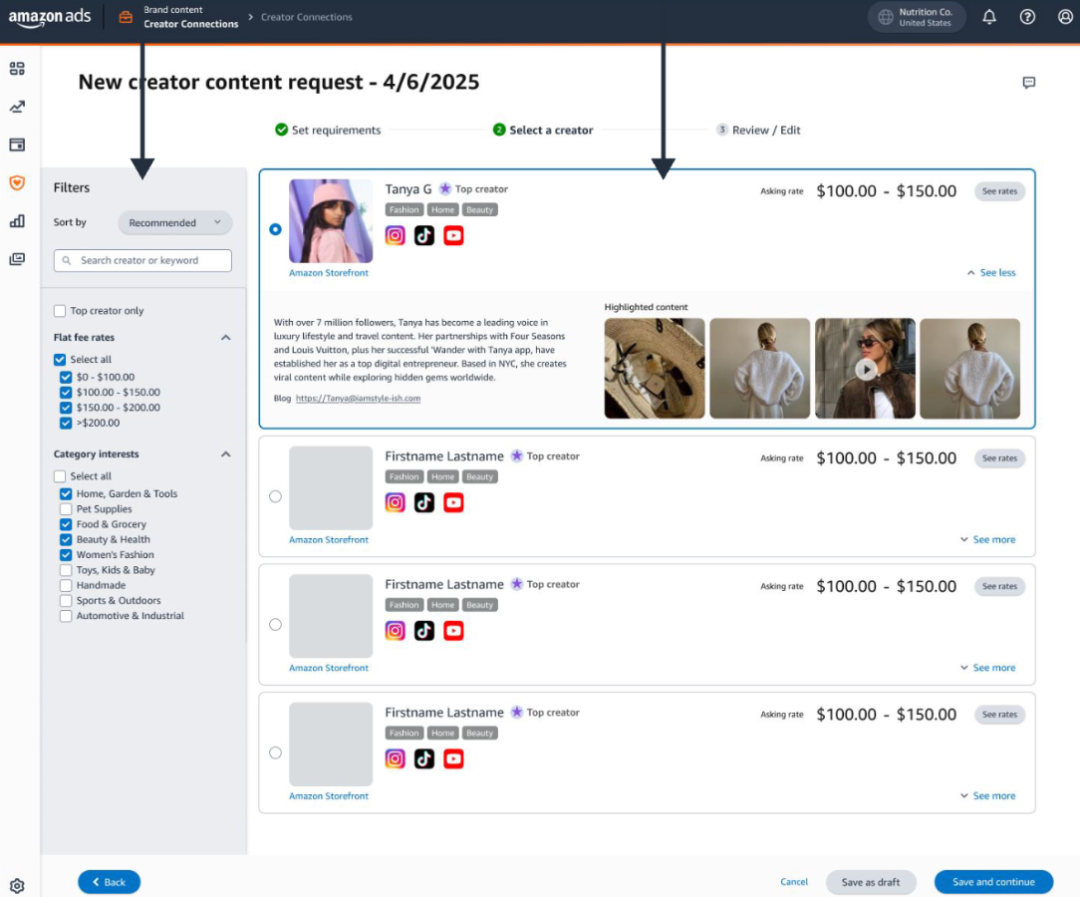Open the creative assets icon in sidebar

click(17, 259)
